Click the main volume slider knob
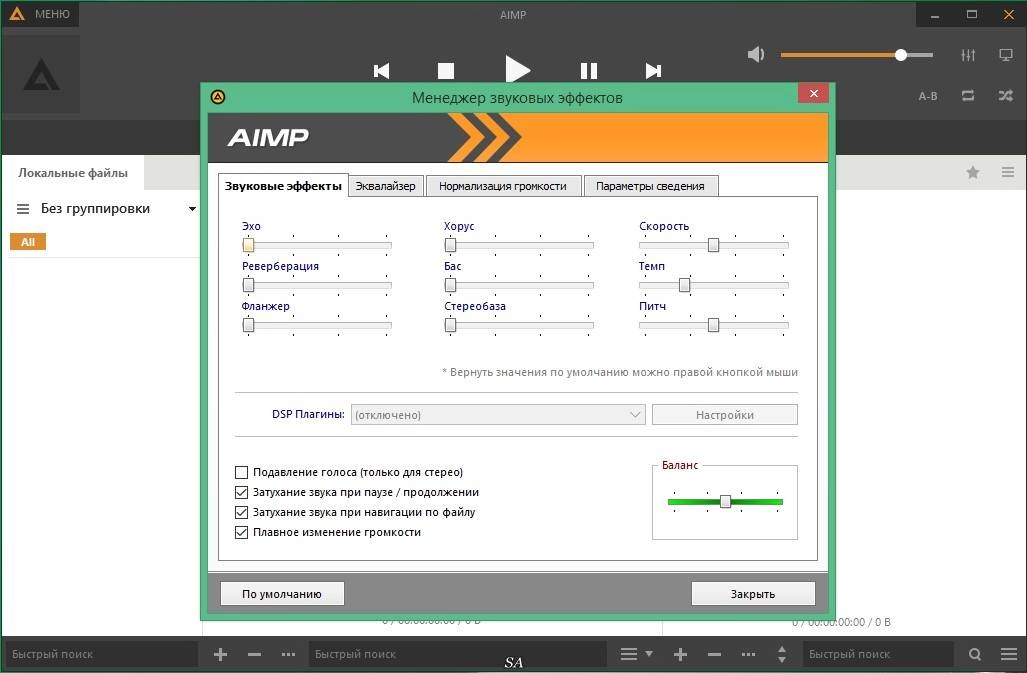 pyautogui.click(x=901, y=55)
